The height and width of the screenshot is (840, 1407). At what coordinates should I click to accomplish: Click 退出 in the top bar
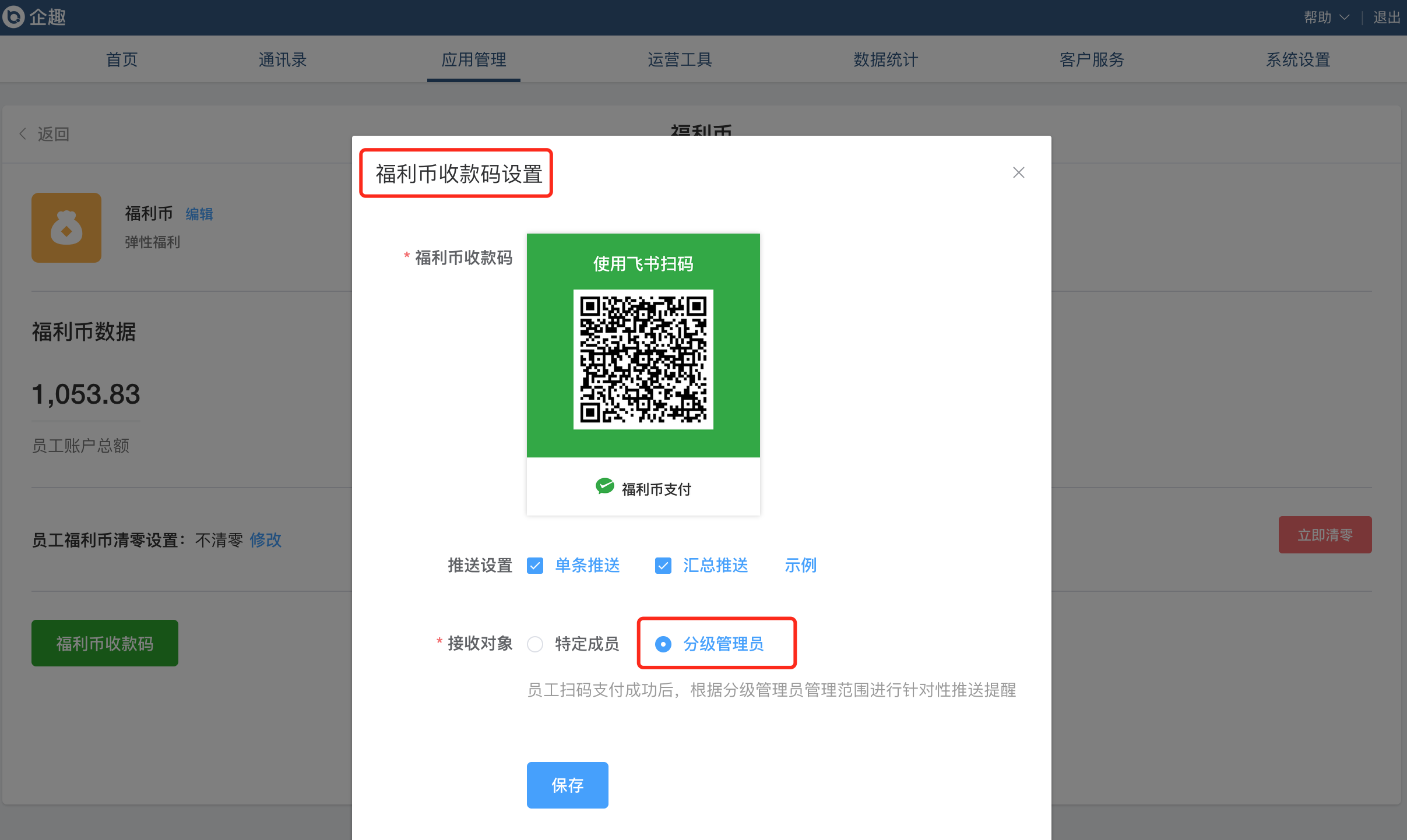point(1387,17)
